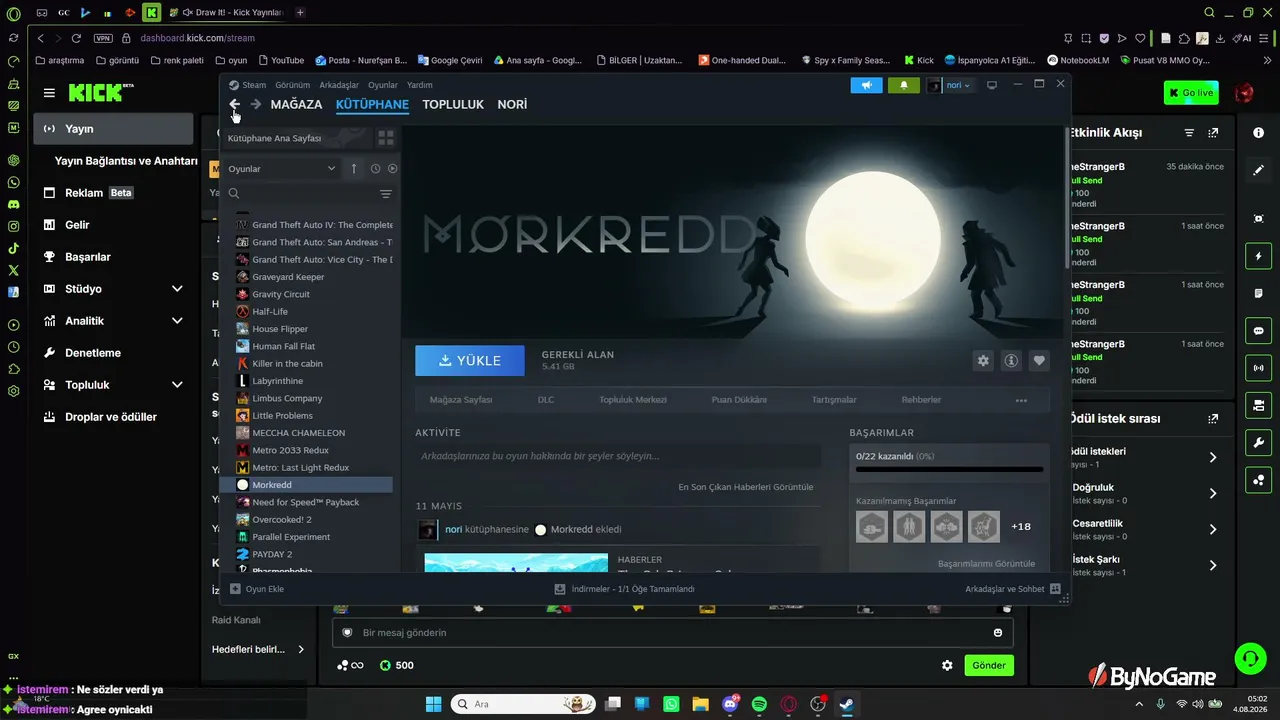Click Oyun Ekle at Steam's bottom left
This screenshot has width=1280, height=720.
[258, 589]
